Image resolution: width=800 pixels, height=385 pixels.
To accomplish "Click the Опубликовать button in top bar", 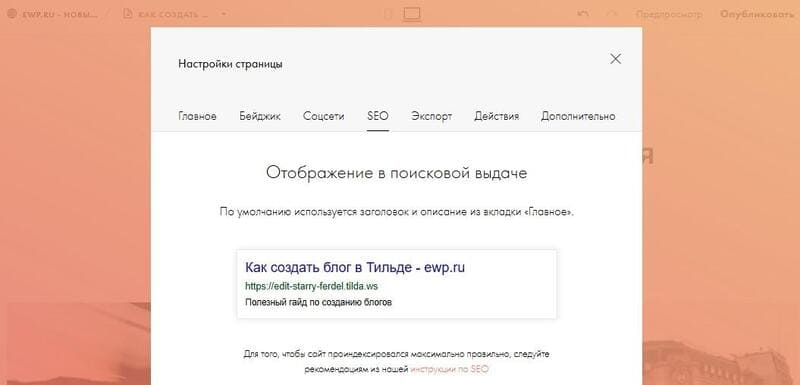I will pos(757,14).
